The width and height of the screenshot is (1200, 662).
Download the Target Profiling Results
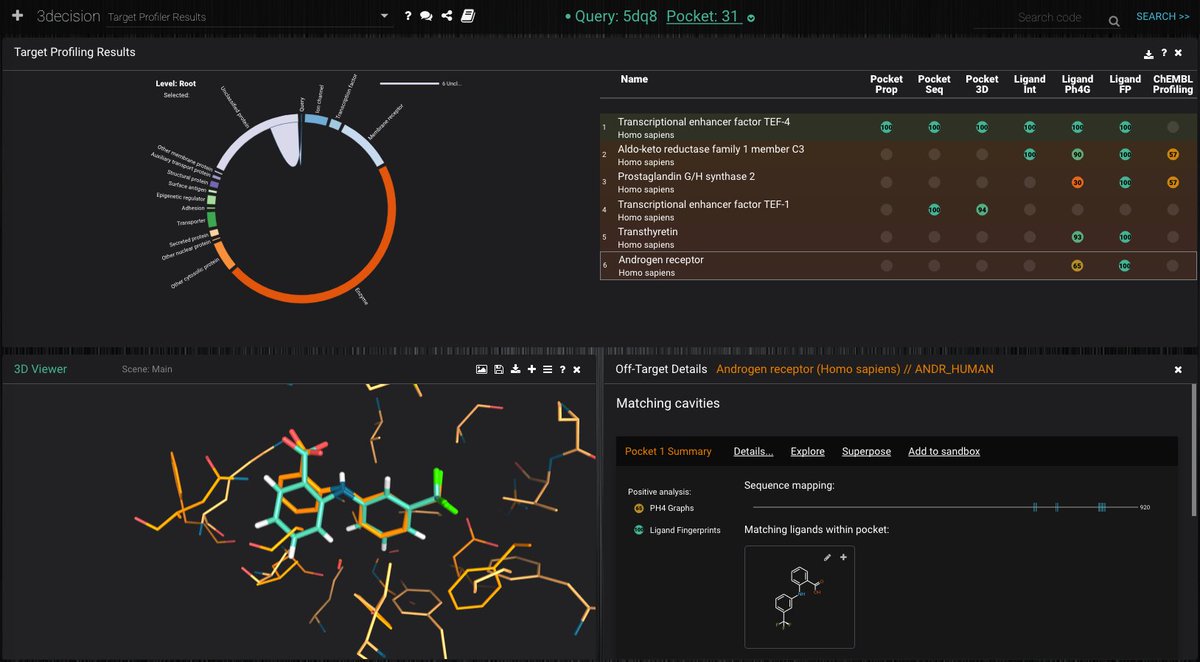[x=1149, y=54]
